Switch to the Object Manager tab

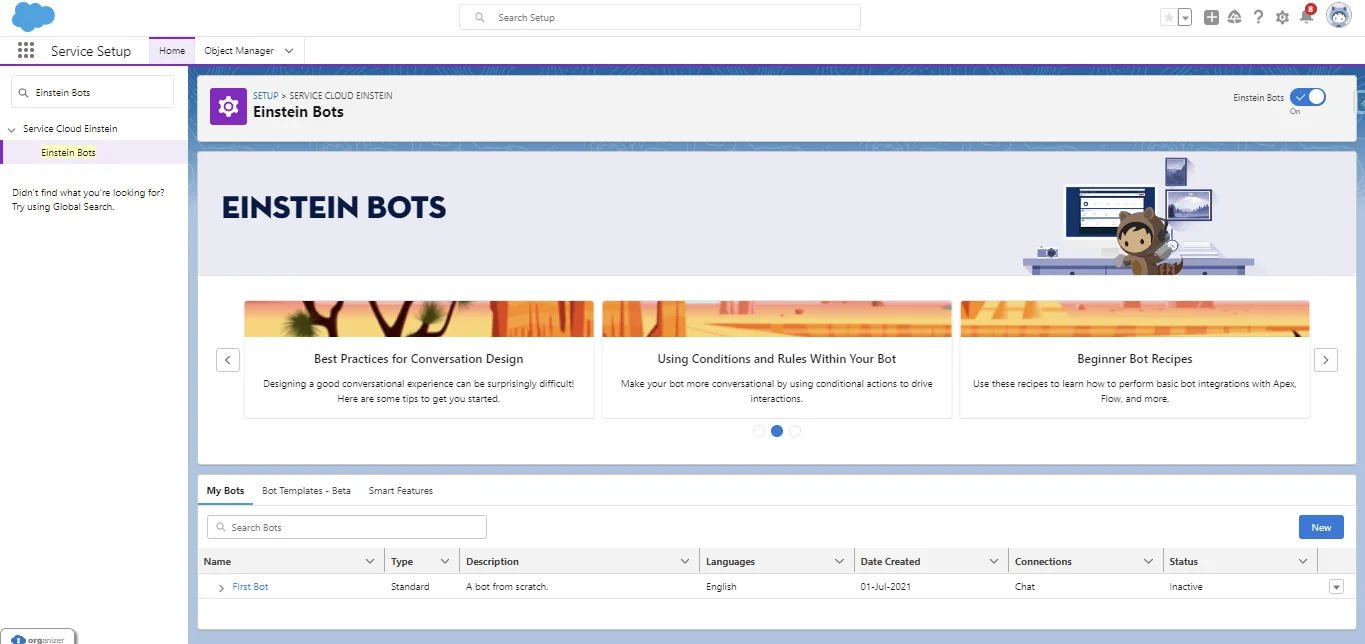click(x=241, y=50)
